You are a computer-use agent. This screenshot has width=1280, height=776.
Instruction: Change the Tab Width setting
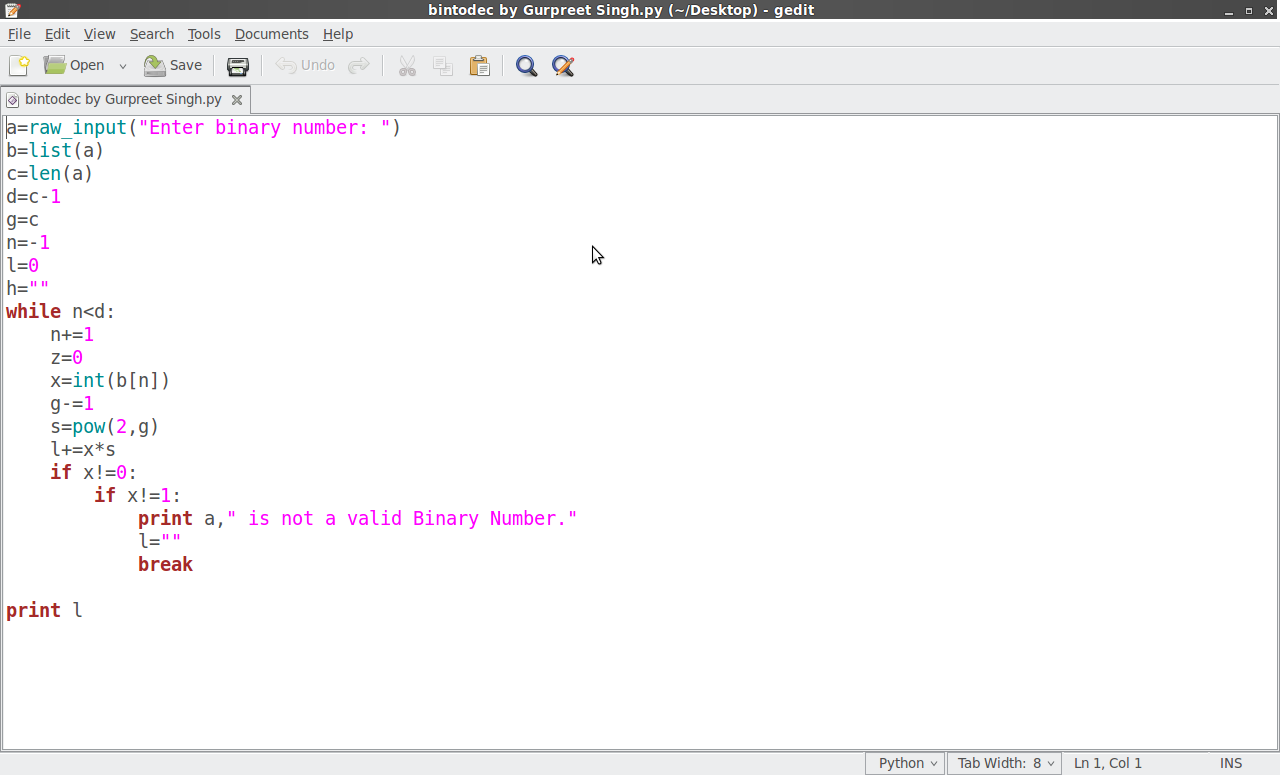coord(1003,762)
